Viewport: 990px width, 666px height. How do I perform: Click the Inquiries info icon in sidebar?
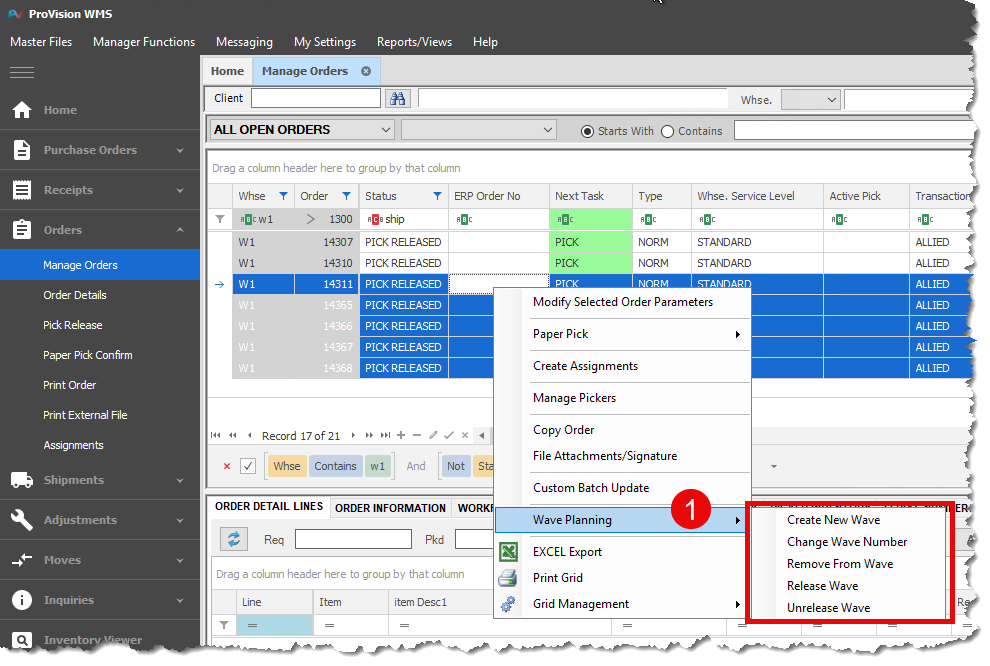pyautogui.click(x=22, y=600)
